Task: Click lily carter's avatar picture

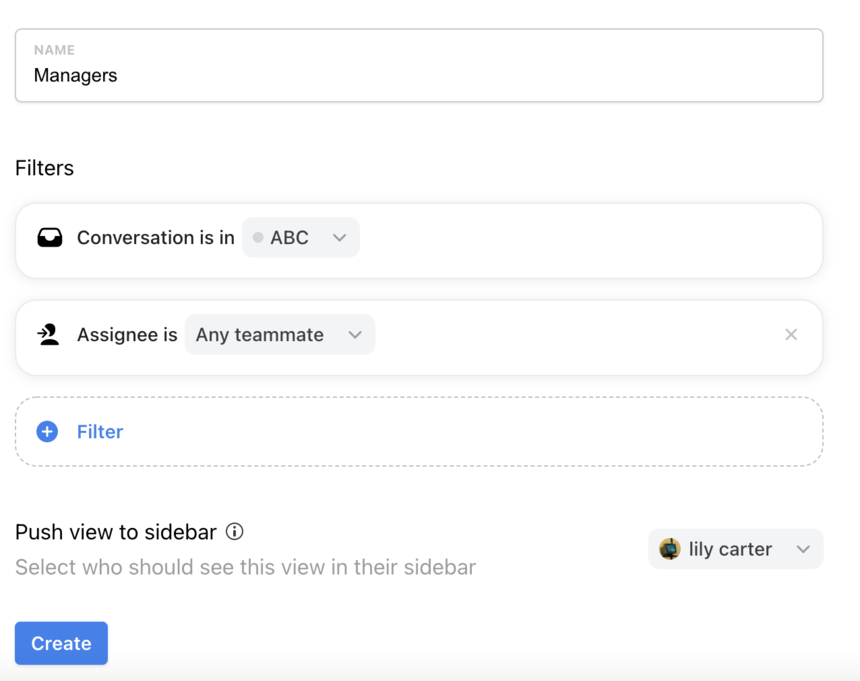Action: click(670, 549)
